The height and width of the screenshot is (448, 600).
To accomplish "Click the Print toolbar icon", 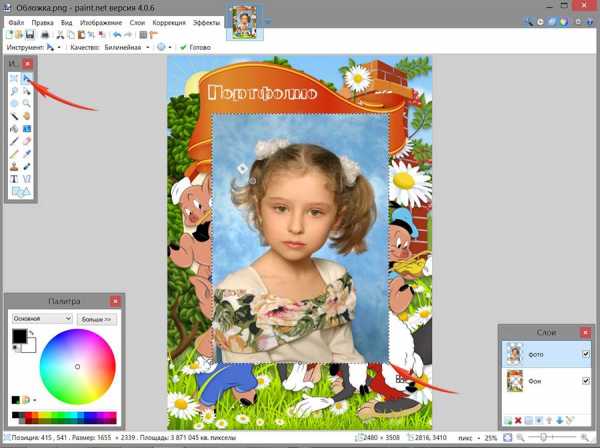I will tap(45, 35).
